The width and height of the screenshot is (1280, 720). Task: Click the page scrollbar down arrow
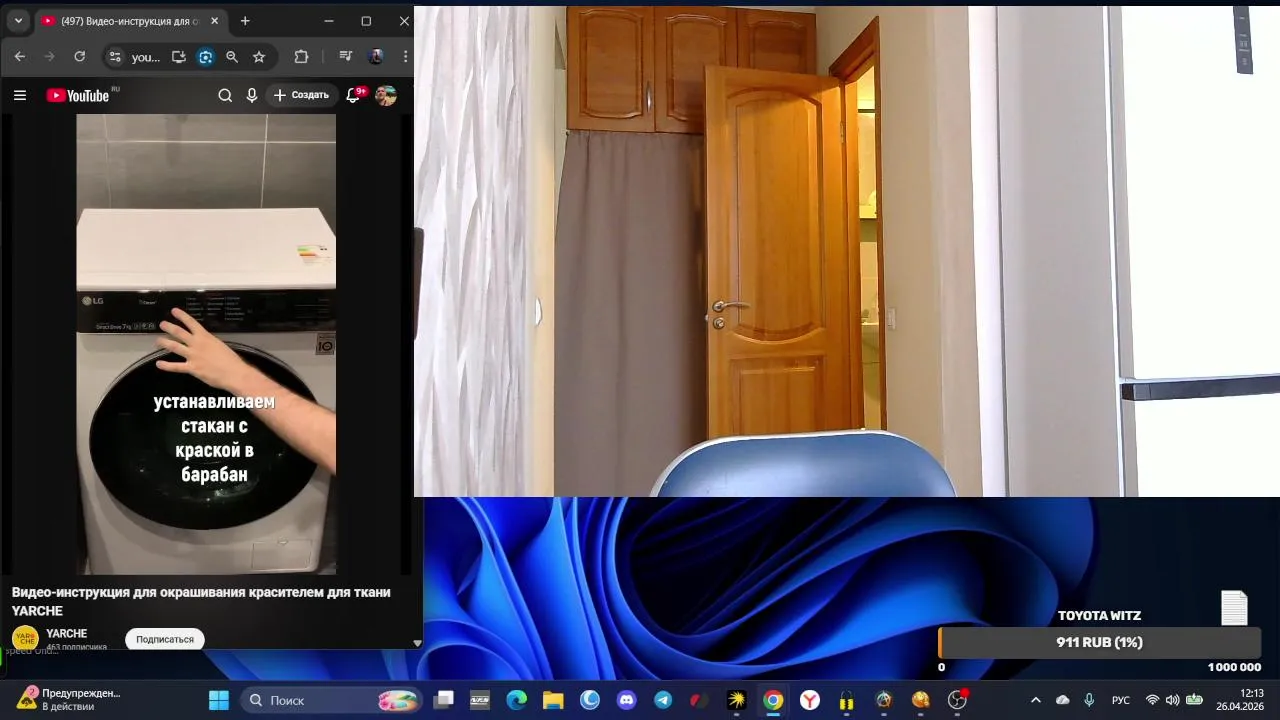click(x=417, y=643)
